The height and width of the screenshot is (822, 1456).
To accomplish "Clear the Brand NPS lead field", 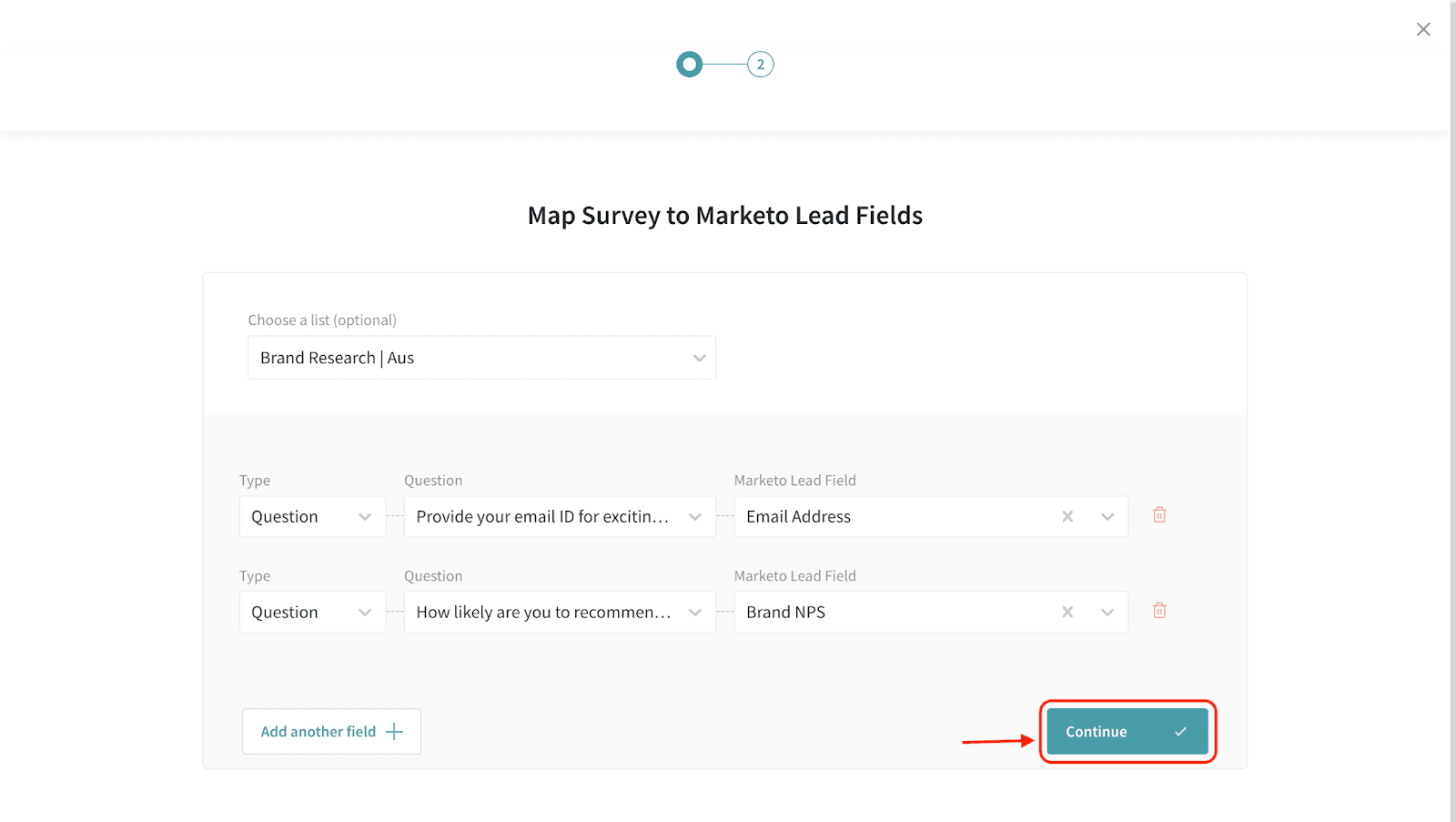I will click(1067, 612).
